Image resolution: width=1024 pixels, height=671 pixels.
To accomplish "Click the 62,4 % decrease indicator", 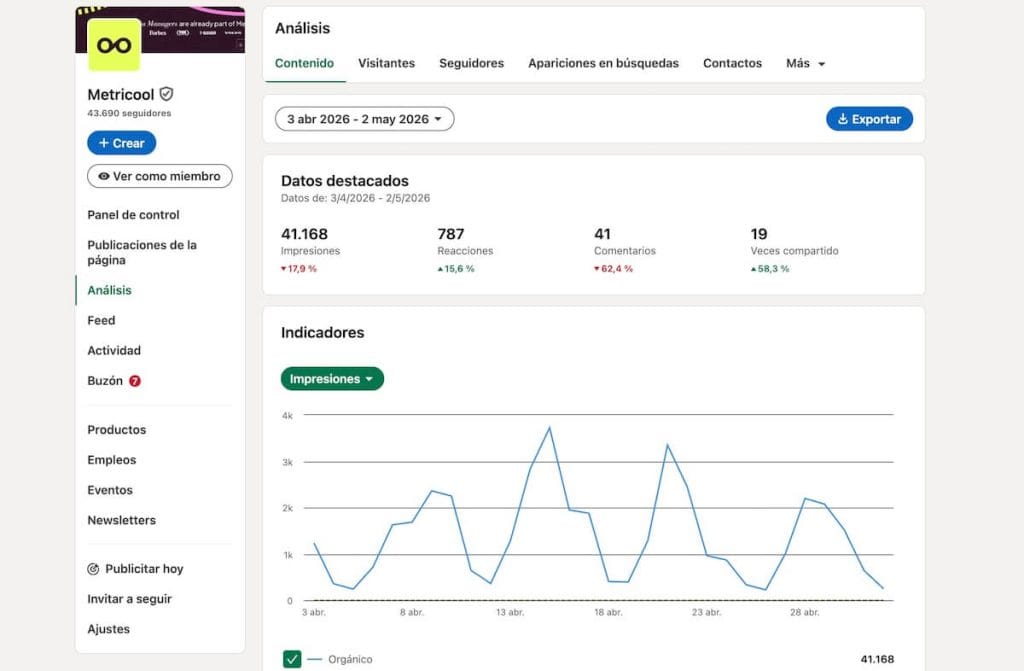I will [x=613, y=269].
